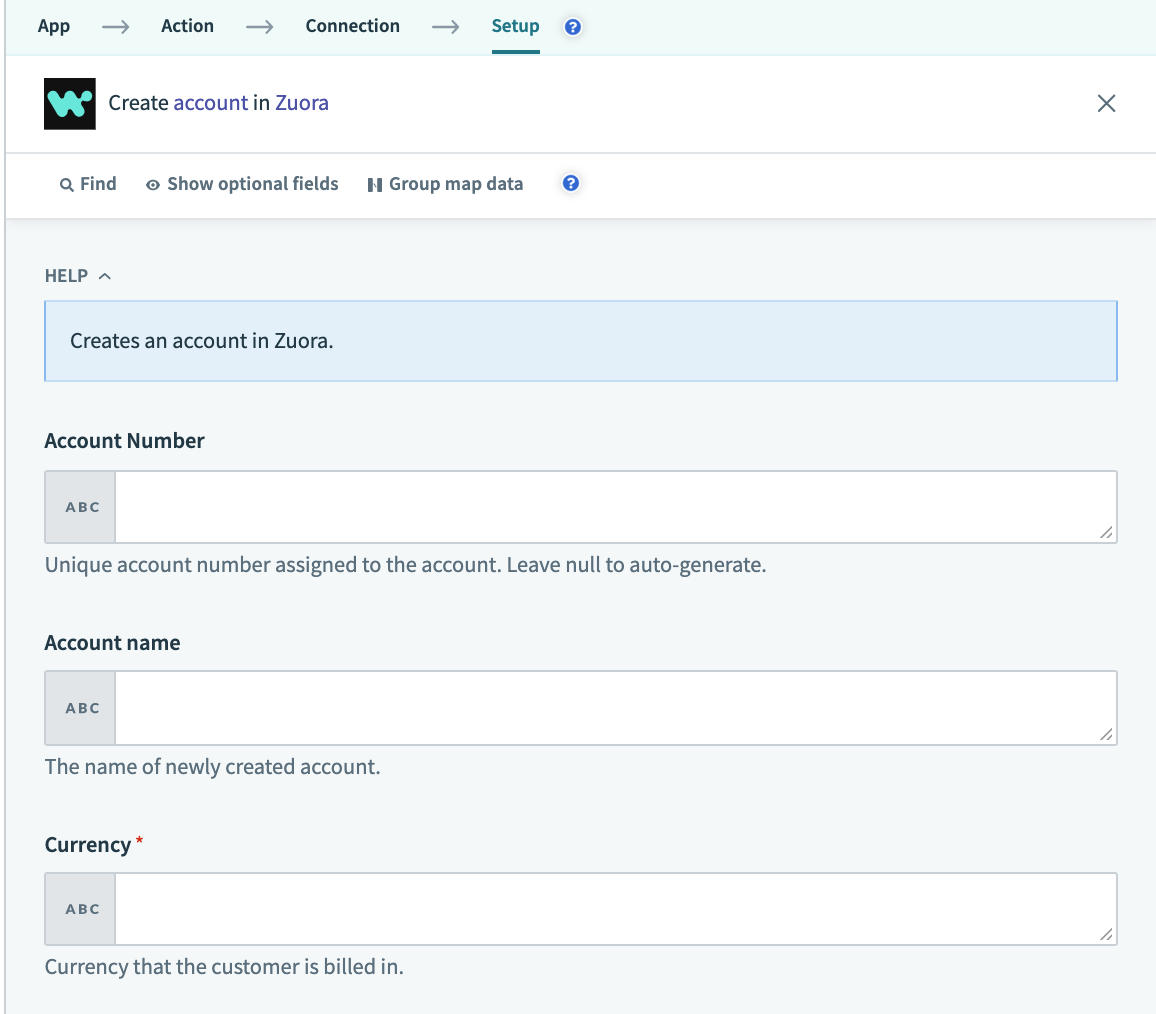The width and height of the screenshot is (1156, 1014).
Task: Click the ABC indicator beside Account name
Action: [x=79, y=707]
